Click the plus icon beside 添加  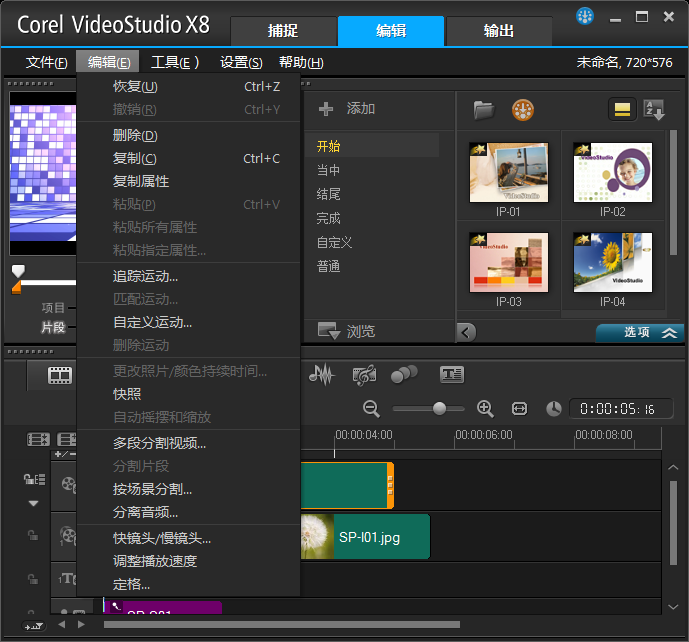point(326,109)
